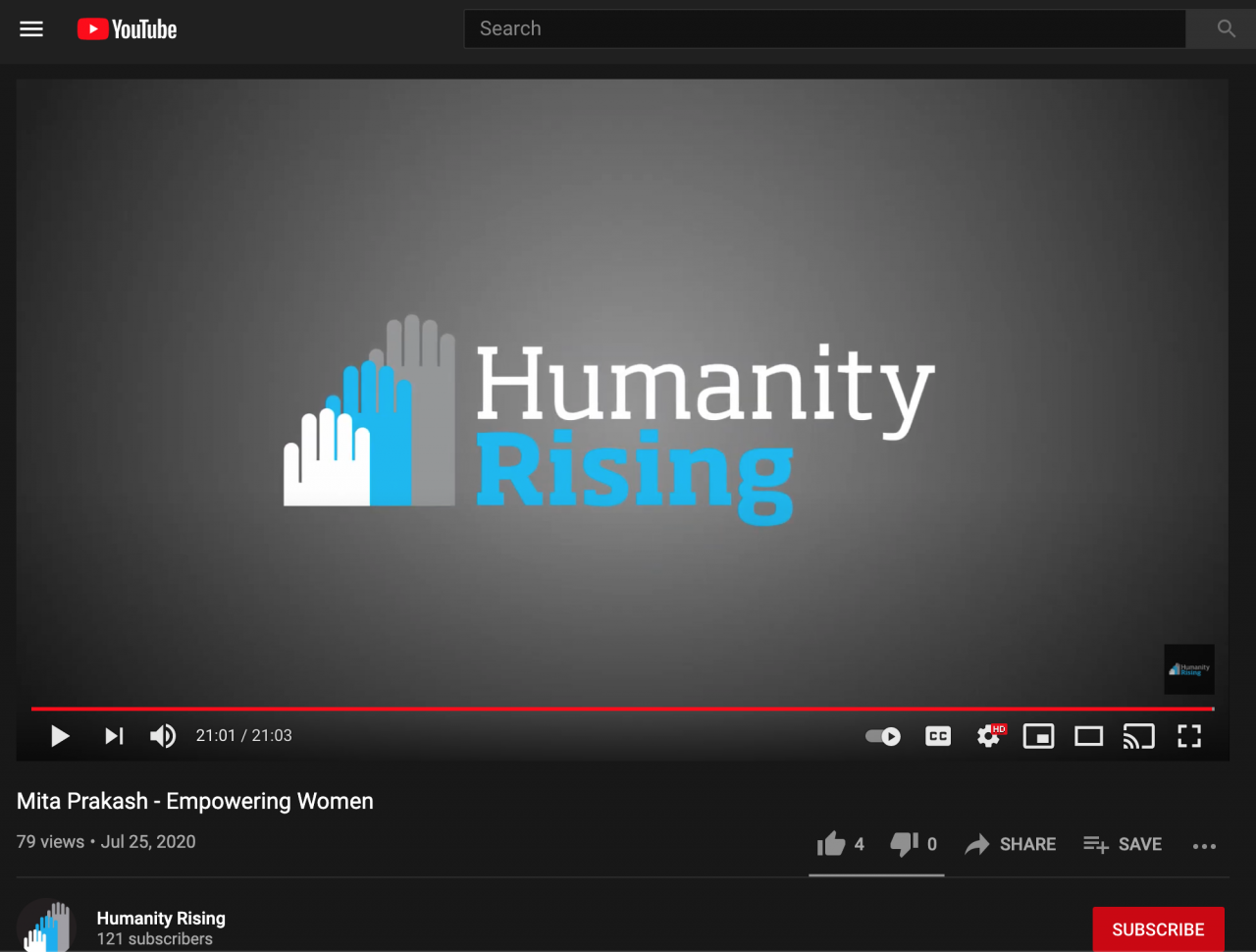Save video to a playlist
Image resolution: width=1256 pixels, height=952 pixels.
(1123, 844)
